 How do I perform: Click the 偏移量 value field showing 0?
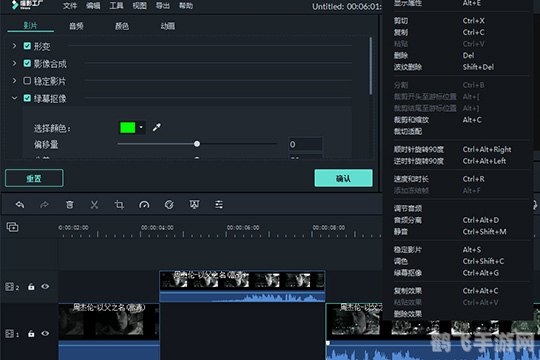(305, 144)
